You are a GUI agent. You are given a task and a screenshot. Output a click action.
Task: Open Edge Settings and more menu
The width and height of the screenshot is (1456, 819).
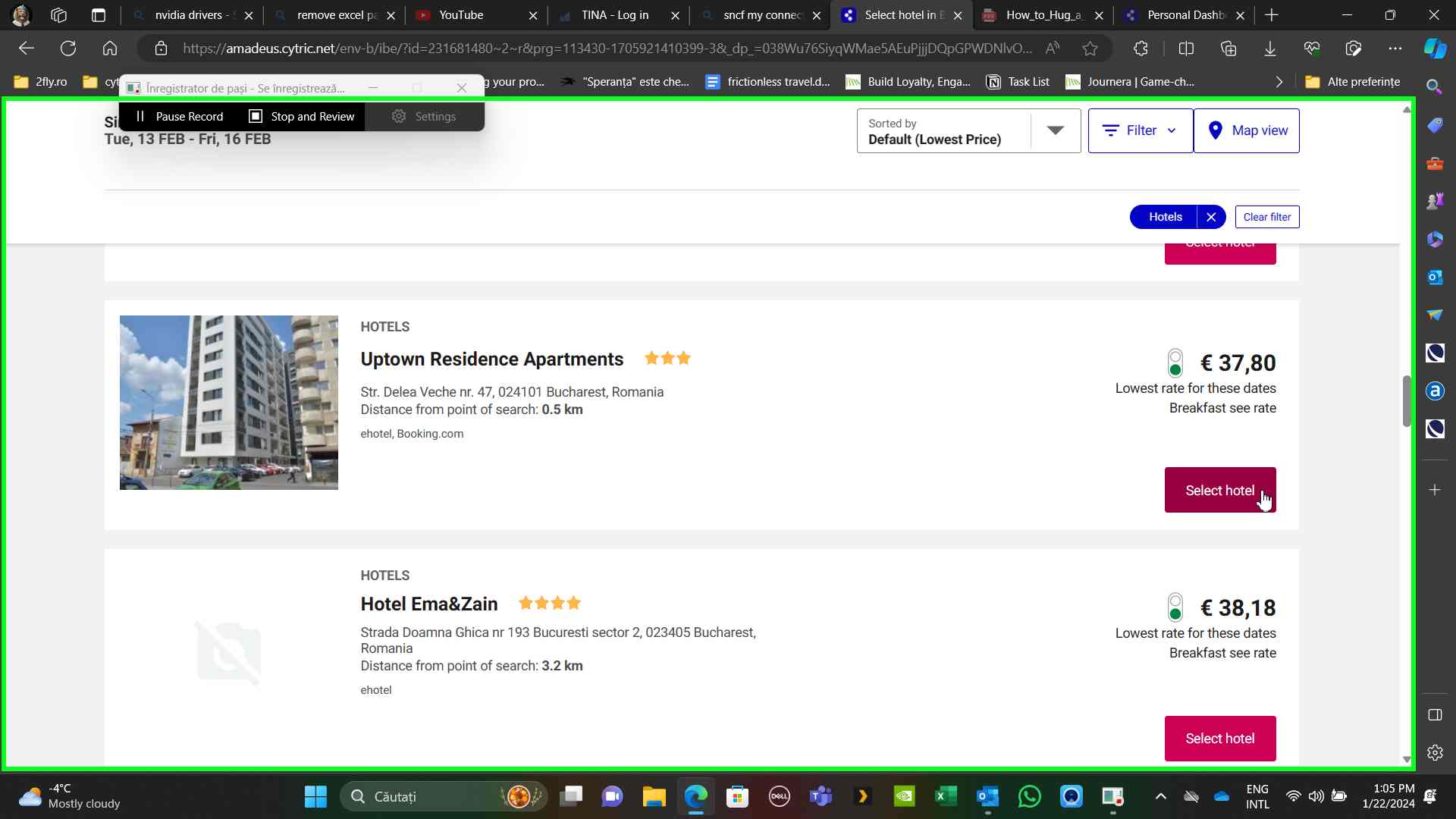1395,49
